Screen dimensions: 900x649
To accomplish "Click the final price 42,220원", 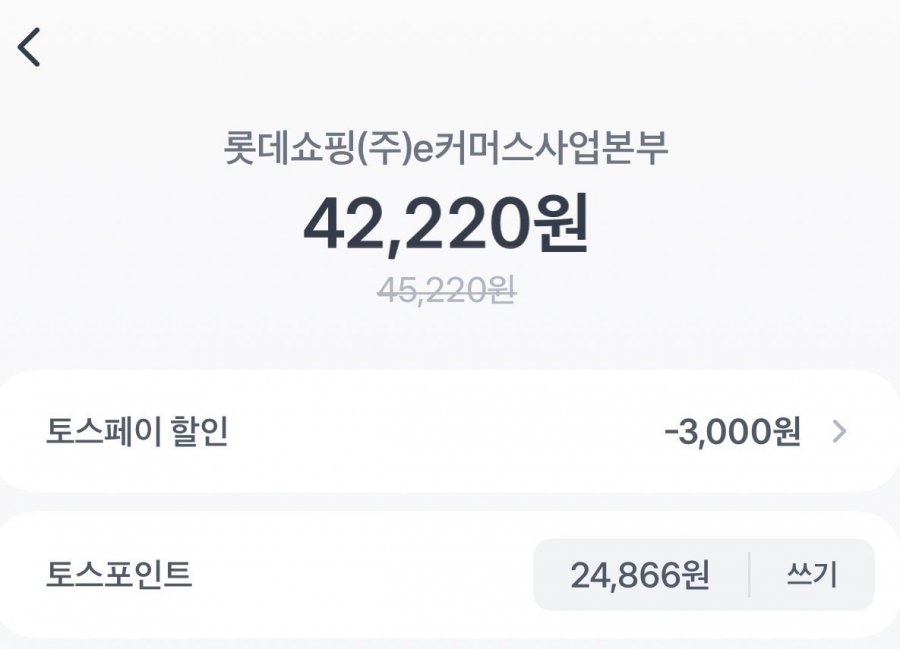I will click(446, 224).
